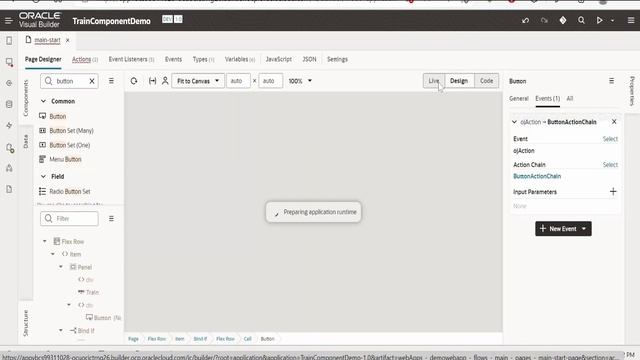The width and height of the screenshot is (640, 360).
Task: Switch to the Page Designer tab
Action: [x=43, y=59]
